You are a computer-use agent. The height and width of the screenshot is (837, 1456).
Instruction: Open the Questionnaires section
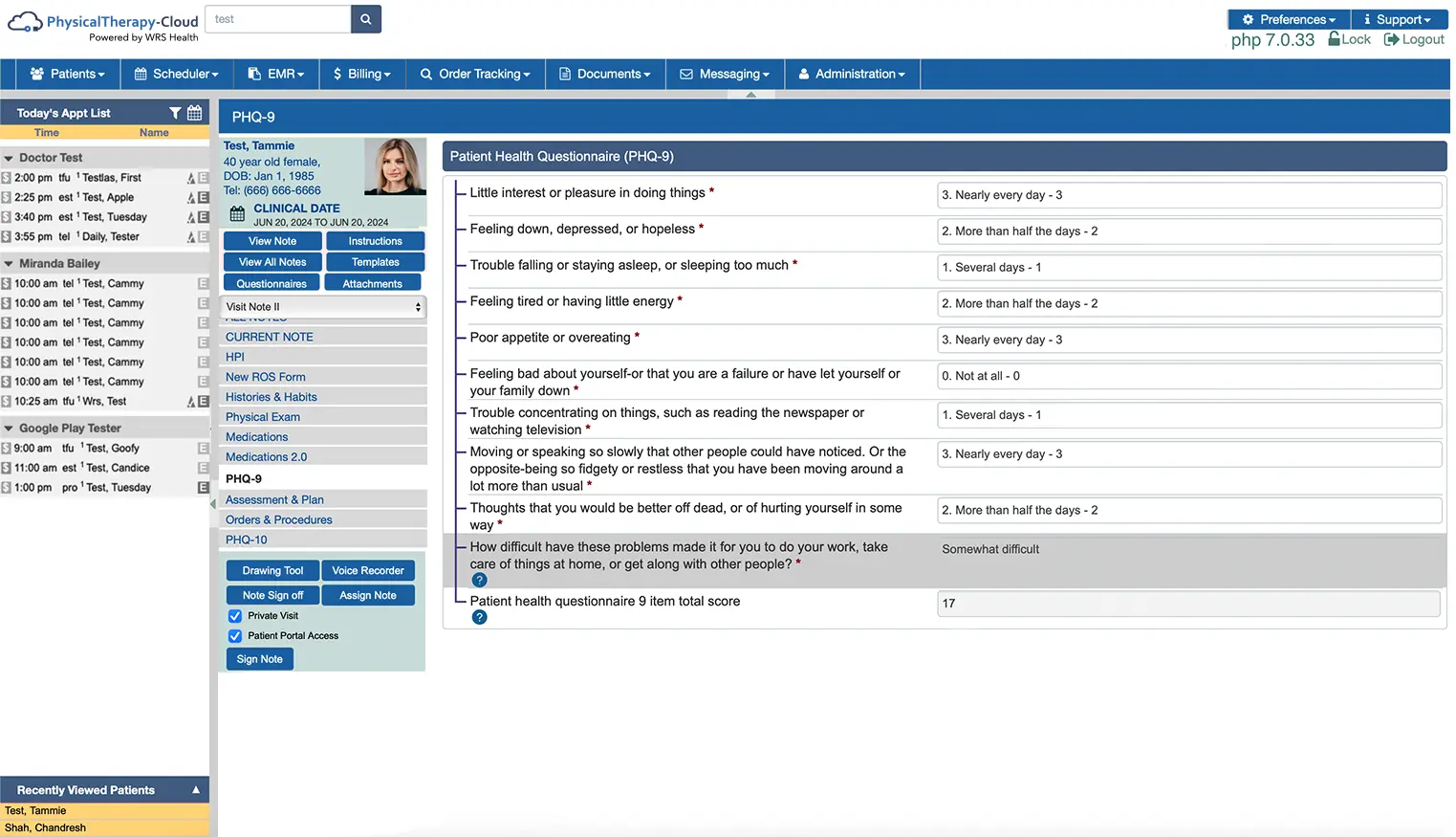coord(271,282)
